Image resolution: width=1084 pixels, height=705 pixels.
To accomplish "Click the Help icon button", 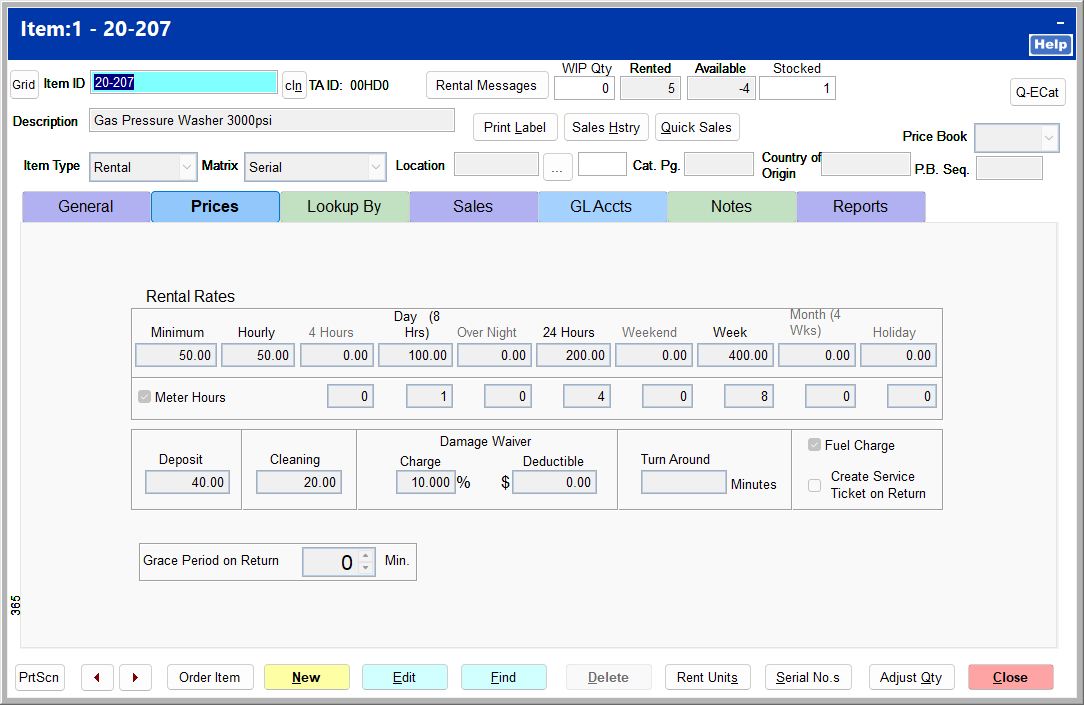I will tap(1050, 45).
